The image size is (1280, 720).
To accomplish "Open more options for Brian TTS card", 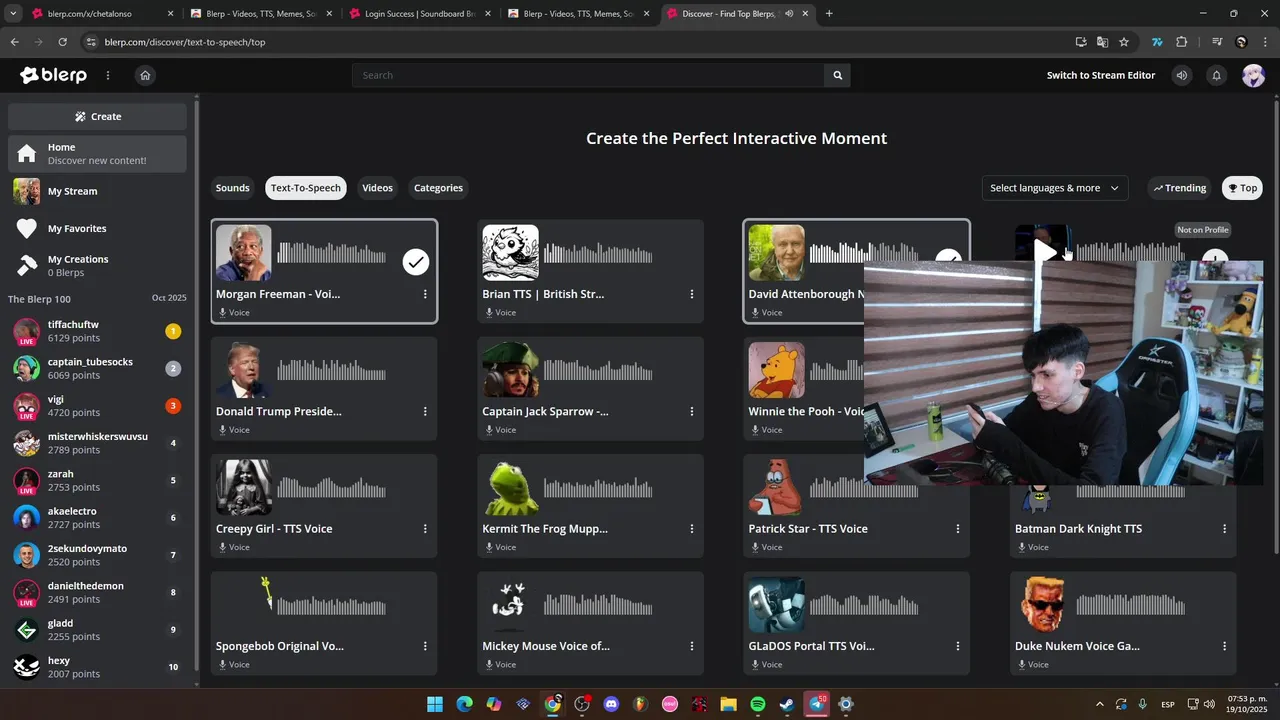I will 691,294.
